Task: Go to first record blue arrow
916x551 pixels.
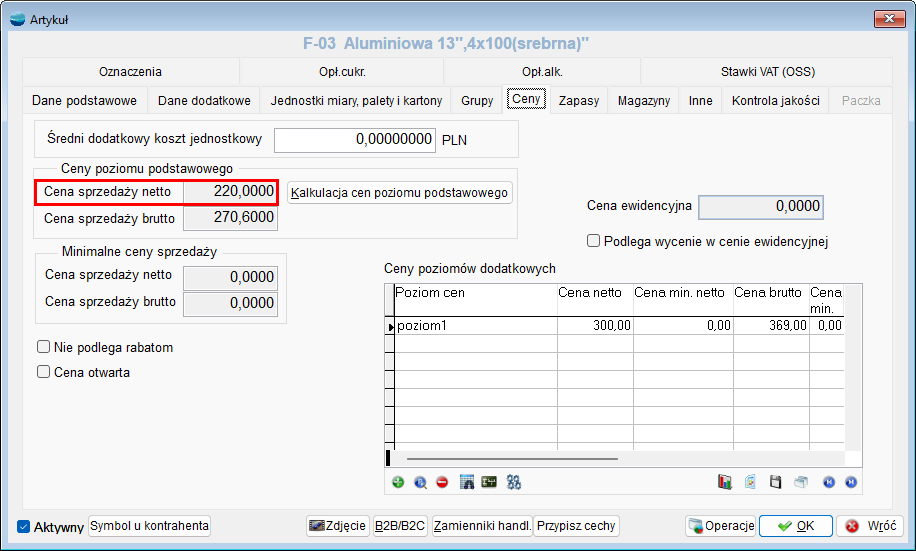Action: (x=829, y=482)
